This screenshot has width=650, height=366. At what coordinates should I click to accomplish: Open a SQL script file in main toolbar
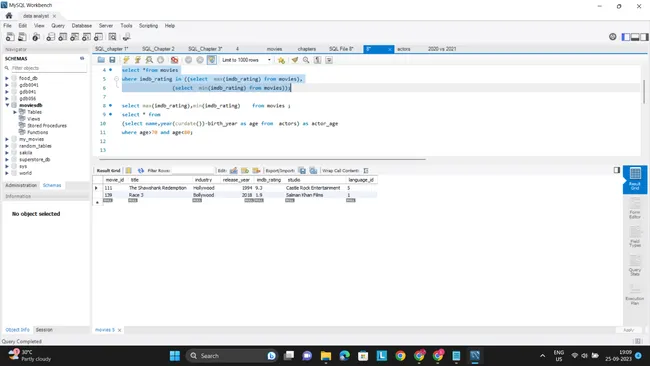click(22, 37)
